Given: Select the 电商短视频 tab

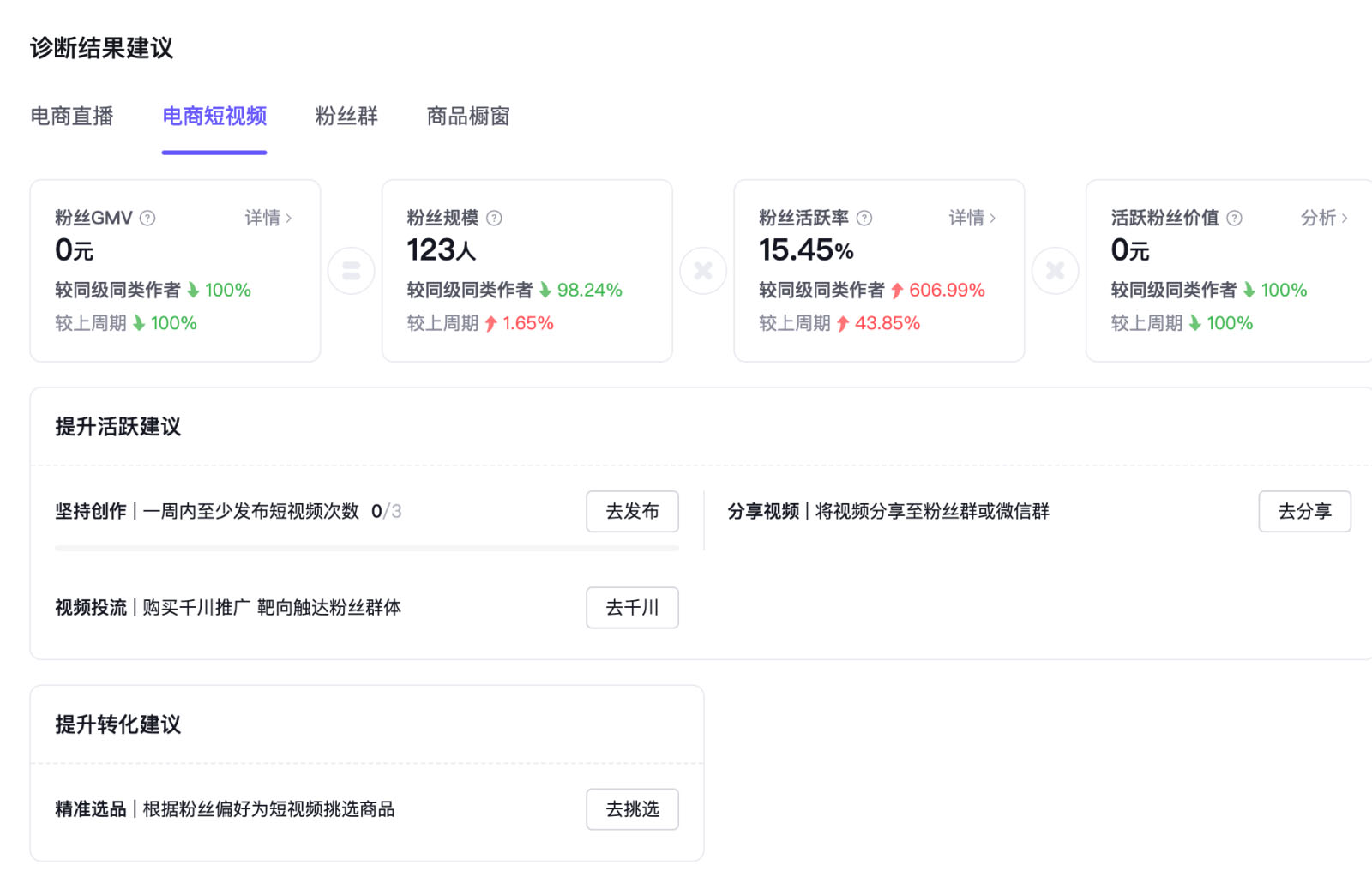Looking at the screenshot, I should (214, 117).
